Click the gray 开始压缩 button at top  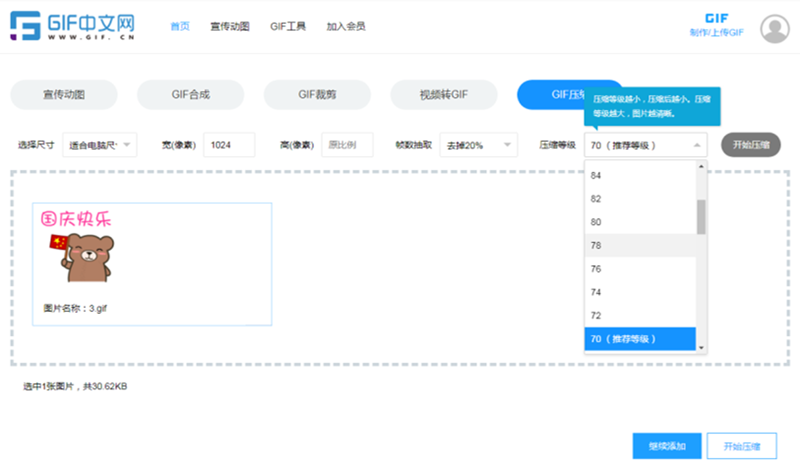(x=751, y=145)
